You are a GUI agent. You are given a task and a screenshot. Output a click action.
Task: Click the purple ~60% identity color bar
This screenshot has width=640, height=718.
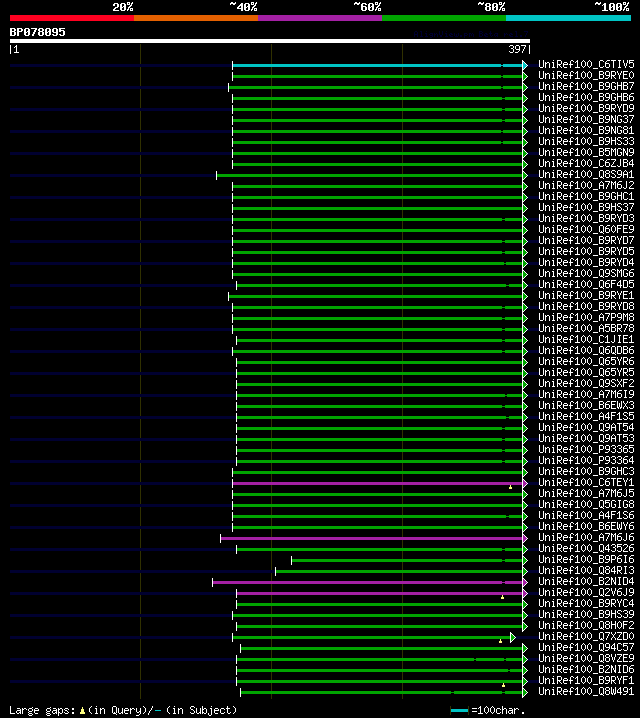click(320, 18)
